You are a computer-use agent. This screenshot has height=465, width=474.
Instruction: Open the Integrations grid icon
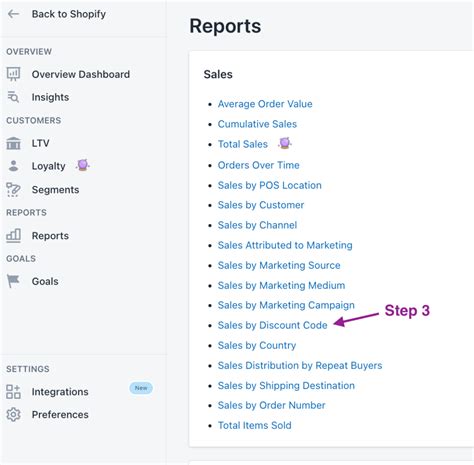point(13,392)
